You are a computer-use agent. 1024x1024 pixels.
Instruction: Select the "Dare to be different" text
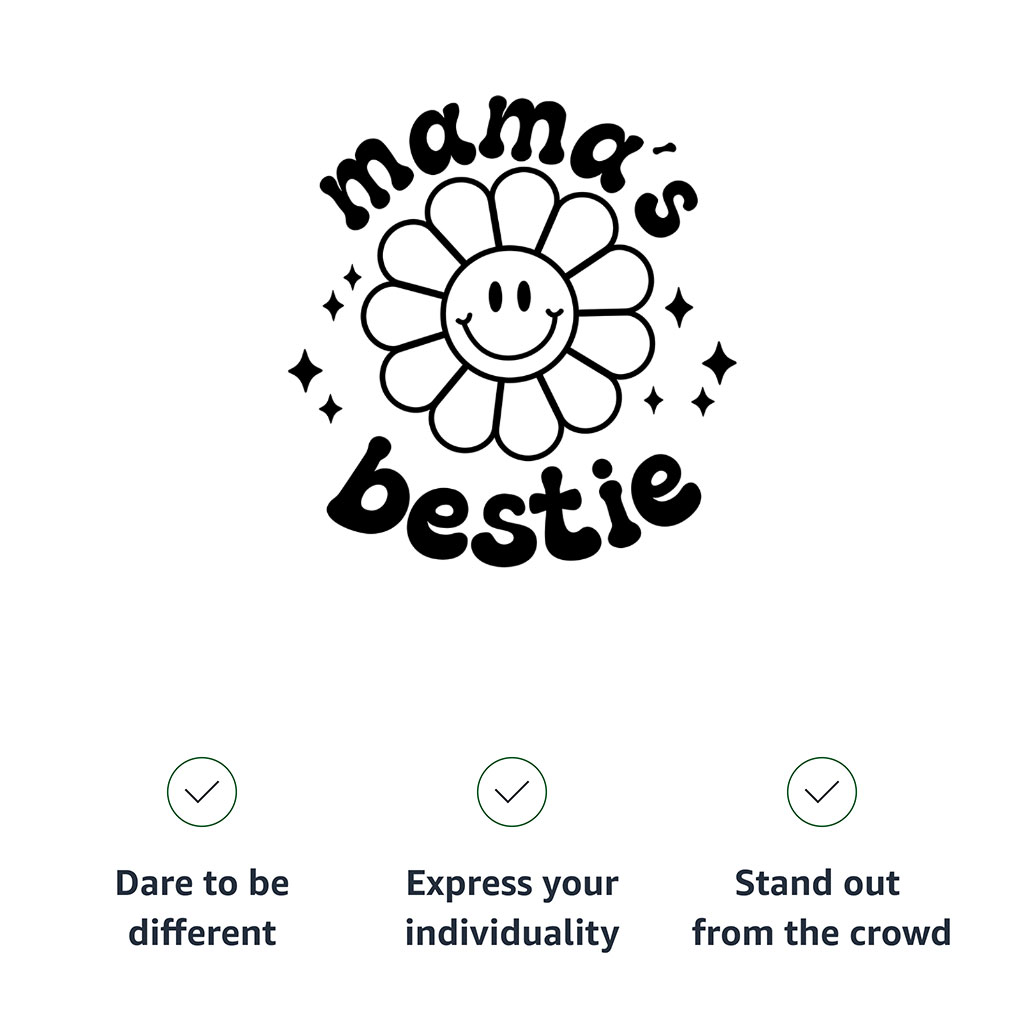point(202,908)
